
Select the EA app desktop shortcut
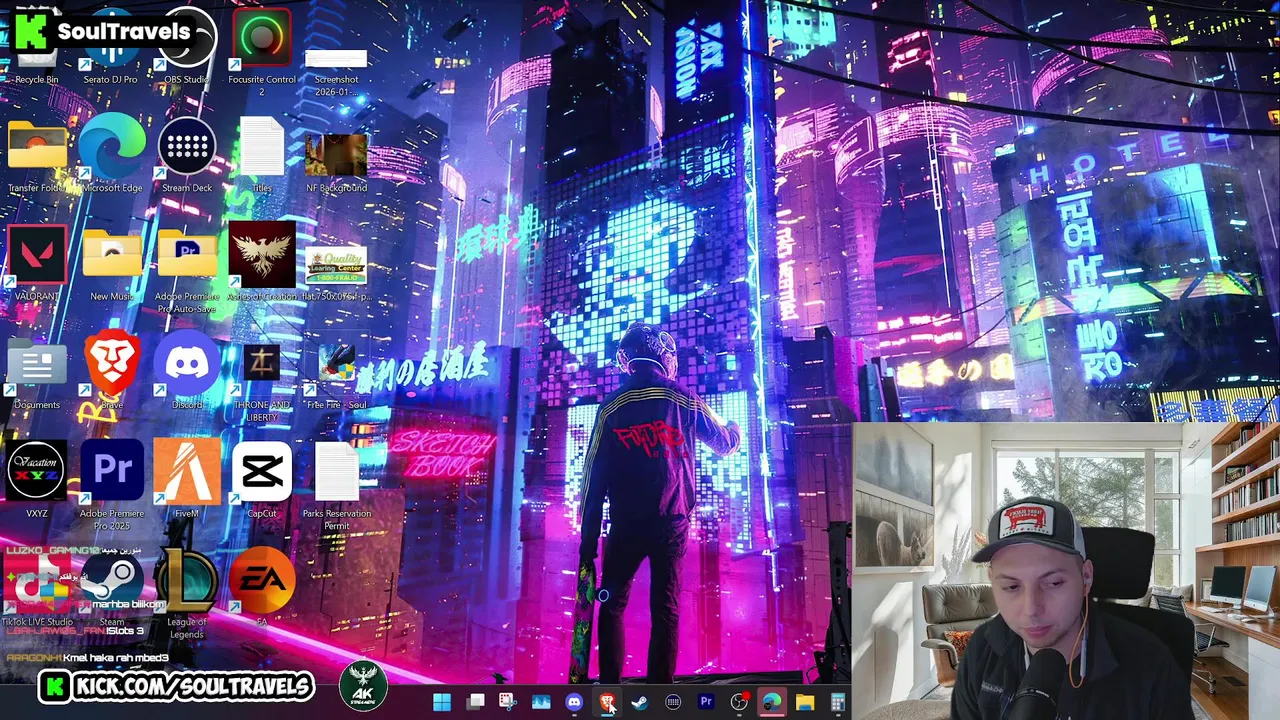point(262,586)
